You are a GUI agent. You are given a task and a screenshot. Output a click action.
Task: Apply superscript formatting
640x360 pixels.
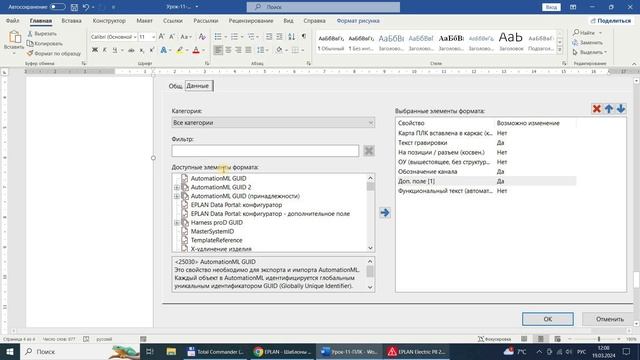[151, 50]
